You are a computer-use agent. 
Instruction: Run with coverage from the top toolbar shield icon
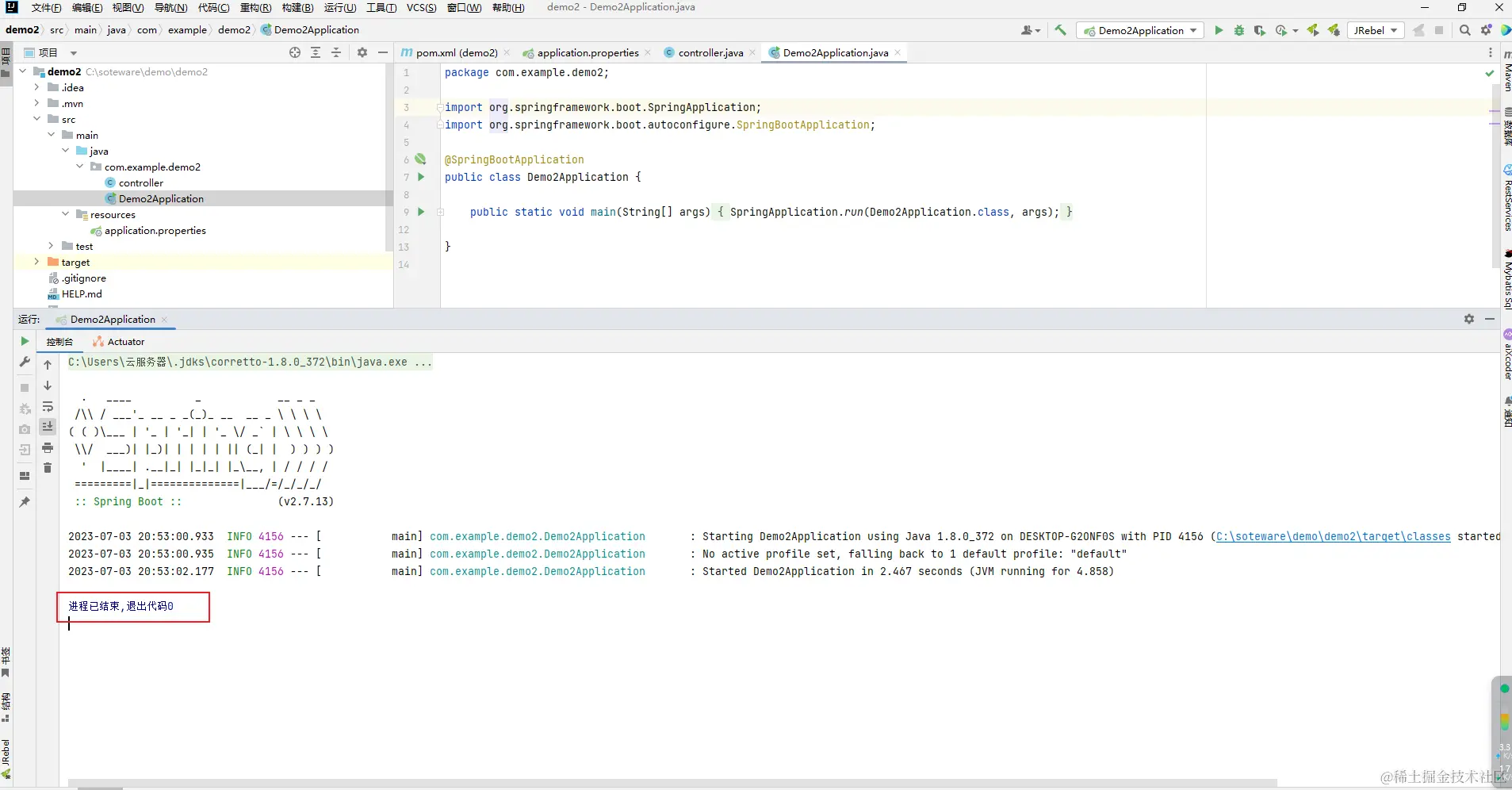[1260, 30]
